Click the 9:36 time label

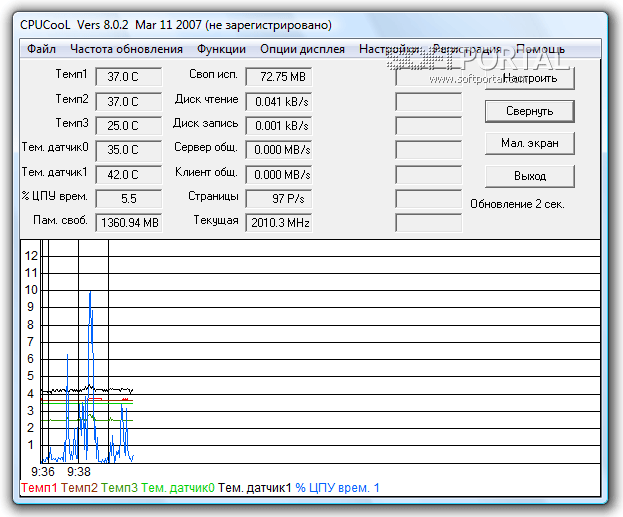[x=43, y=472]
